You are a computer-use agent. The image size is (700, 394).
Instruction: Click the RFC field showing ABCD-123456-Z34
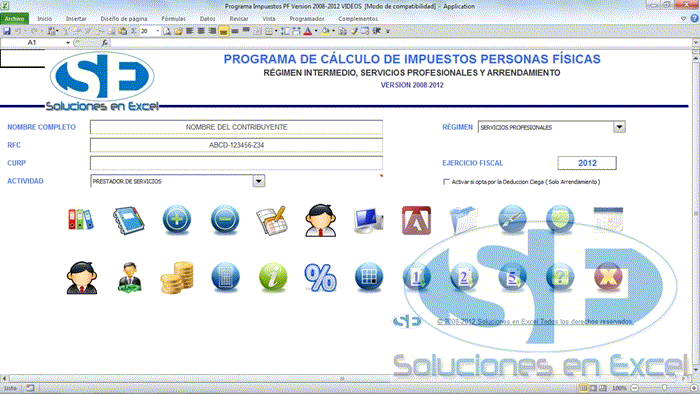236,145
